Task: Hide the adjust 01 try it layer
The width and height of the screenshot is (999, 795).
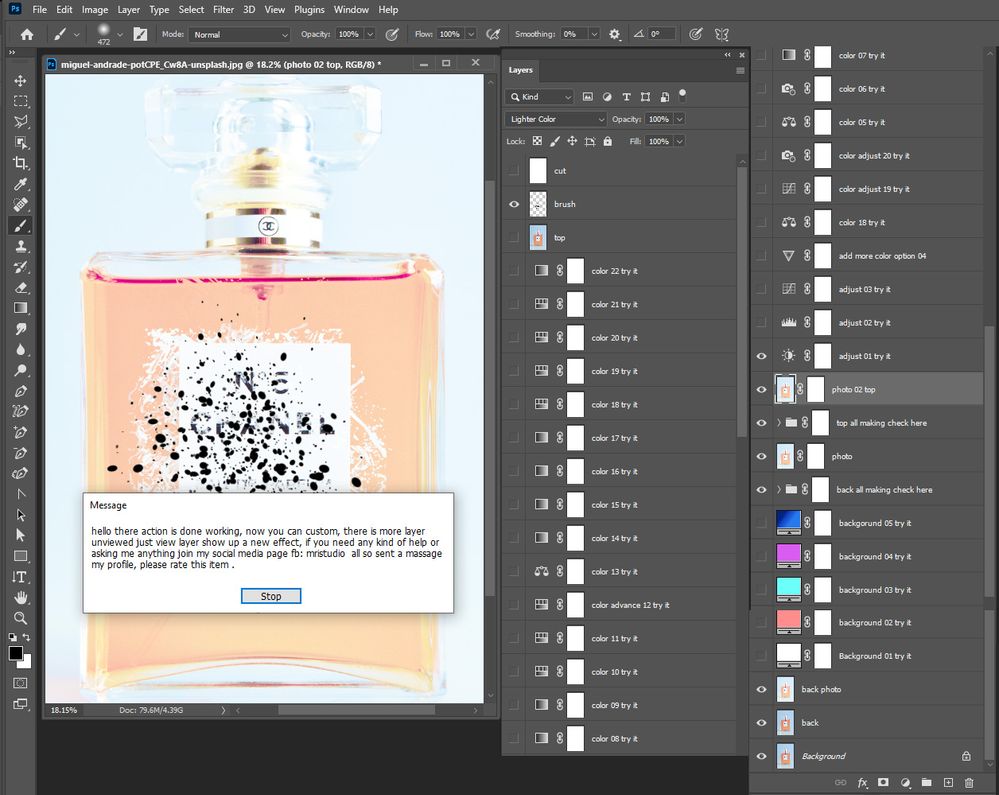Action: pos(761,356)
